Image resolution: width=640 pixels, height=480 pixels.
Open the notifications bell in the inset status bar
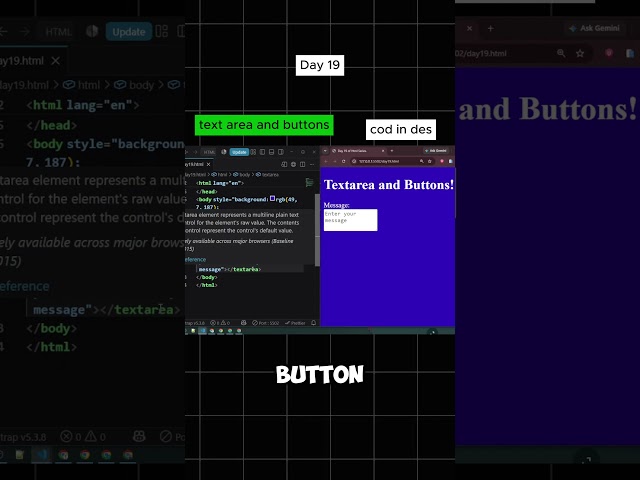tap(313, 323)
